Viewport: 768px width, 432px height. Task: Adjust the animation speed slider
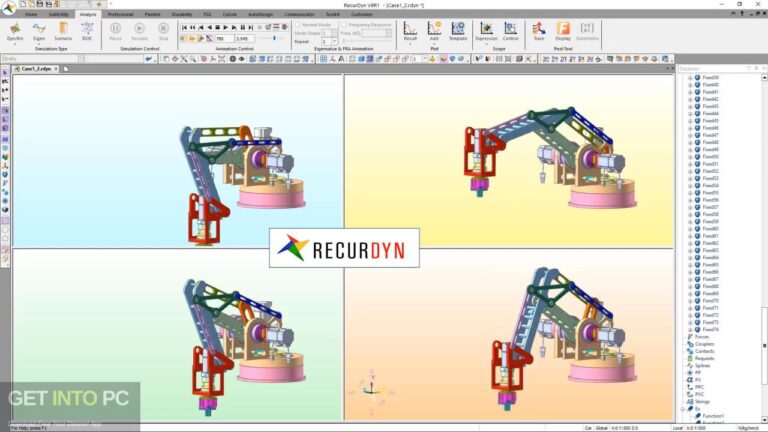(x=274, y=38)
